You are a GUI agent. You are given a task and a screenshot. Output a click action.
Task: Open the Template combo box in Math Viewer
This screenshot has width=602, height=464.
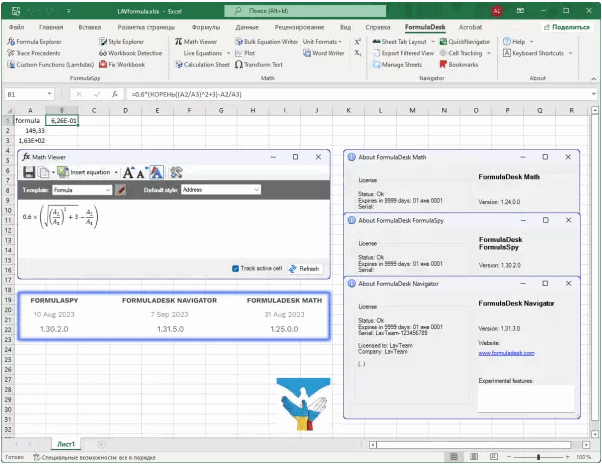pos(82,190)
